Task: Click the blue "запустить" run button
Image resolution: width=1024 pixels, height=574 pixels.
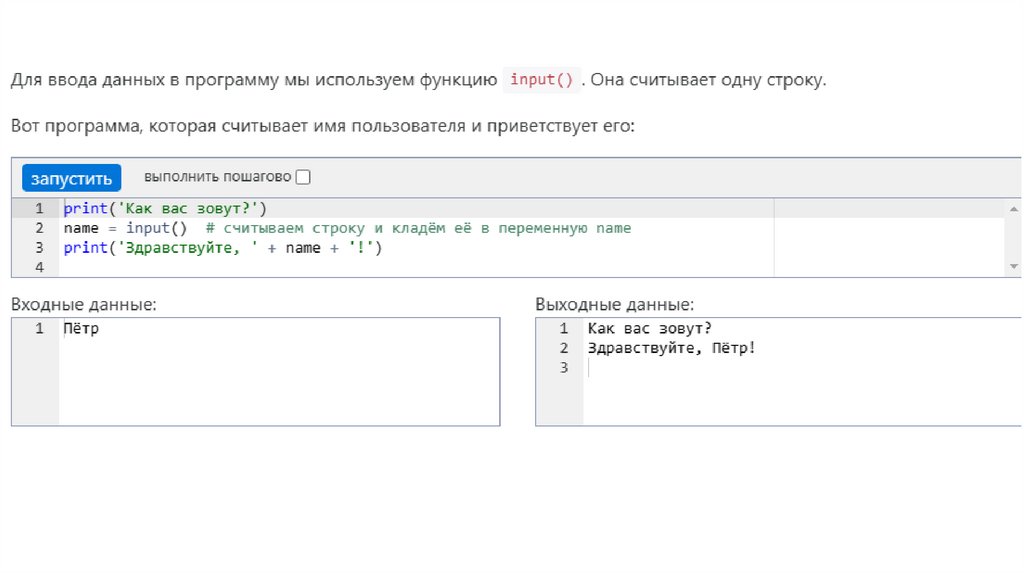Action: [71, 178]
